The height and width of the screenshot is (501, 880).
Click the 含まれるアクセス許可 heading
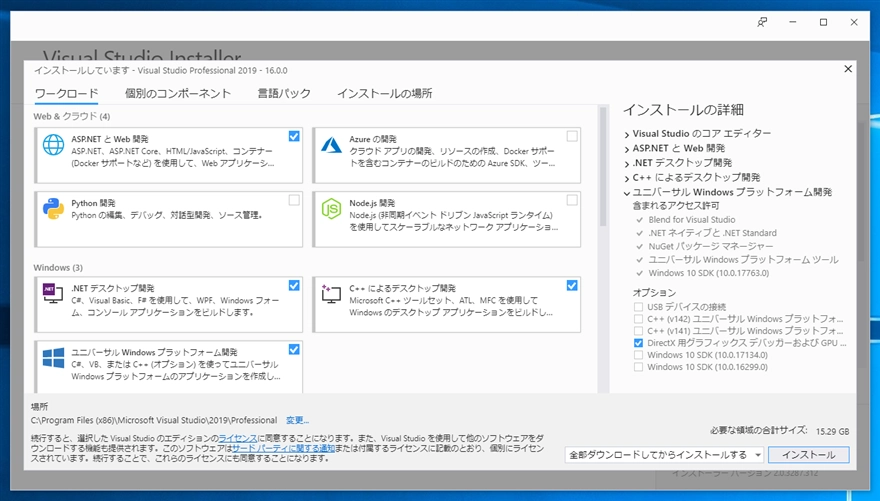point(676,206)
